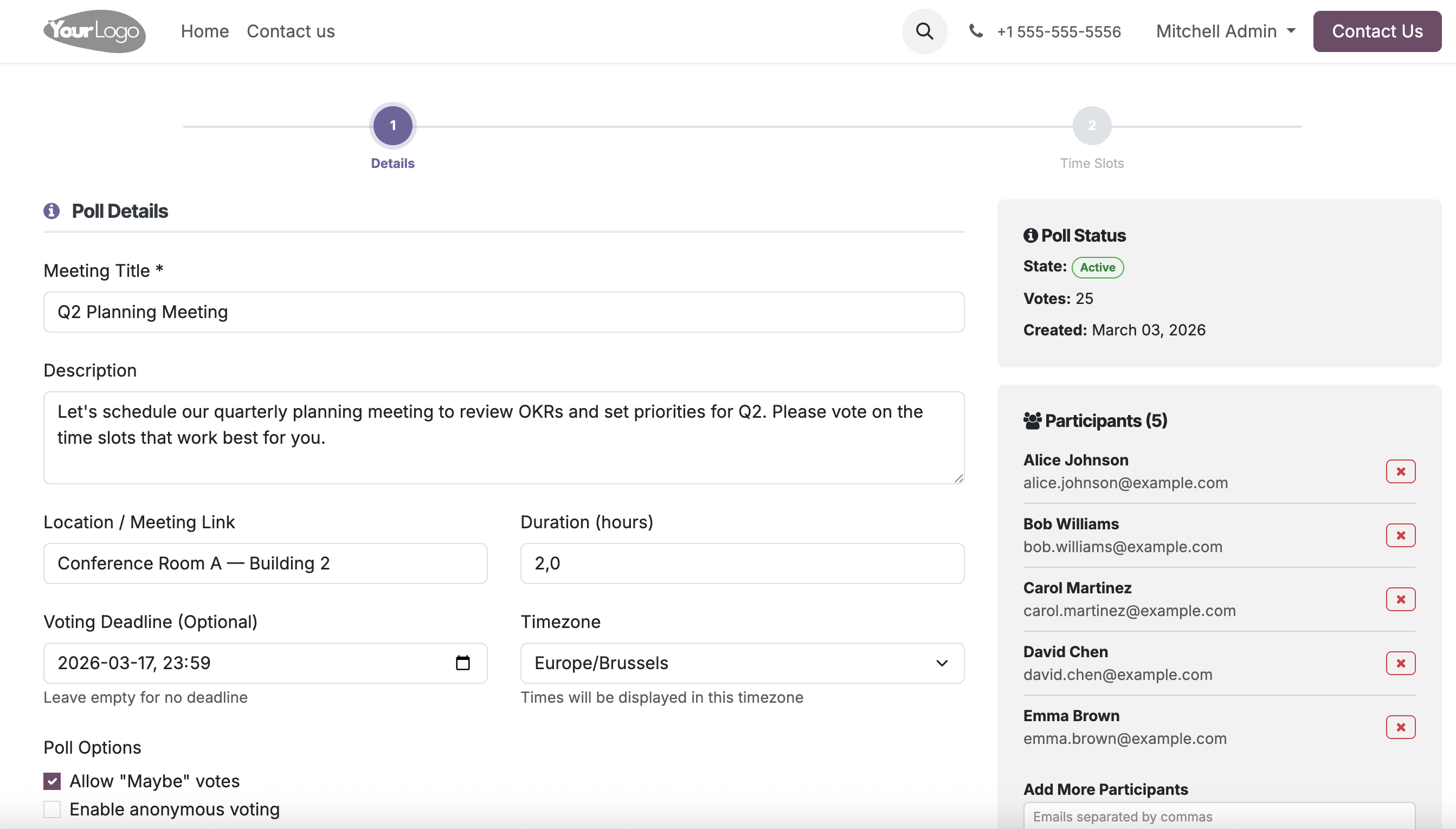Remove Carol Martinez from participants
This screenshot has height=829, width=1456.
click(x=1400, y=599)
